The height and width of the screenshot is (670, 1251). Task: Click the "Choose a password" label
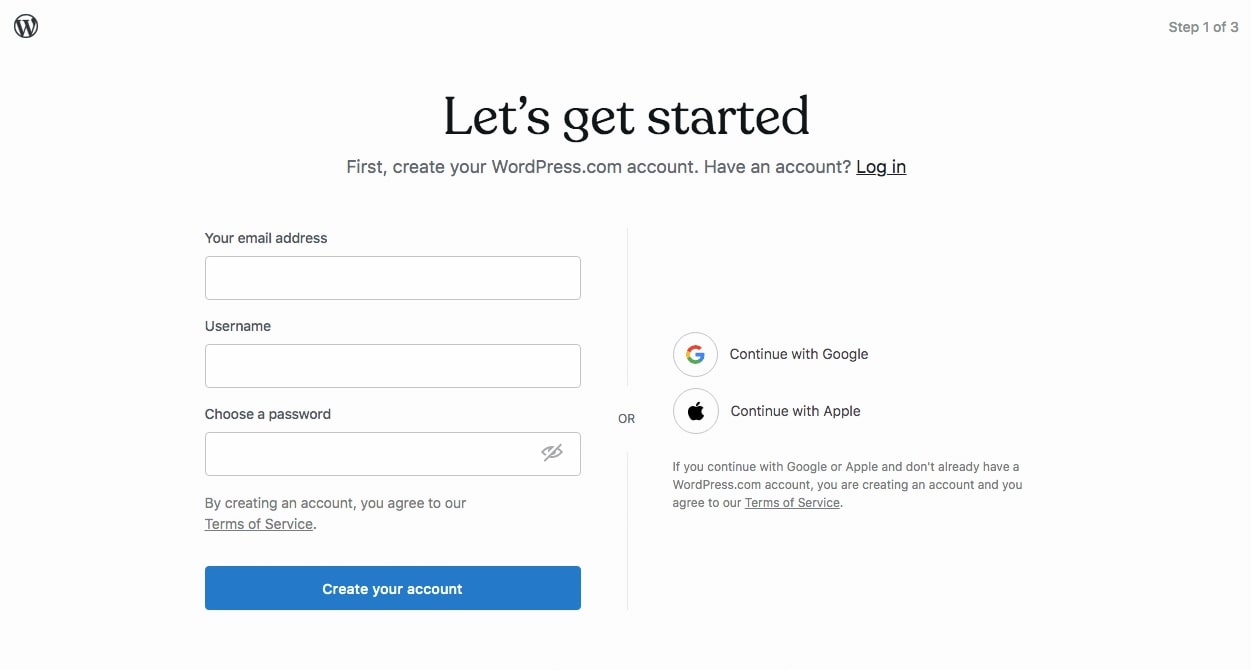pyautogui.click(x=268, y=414)
